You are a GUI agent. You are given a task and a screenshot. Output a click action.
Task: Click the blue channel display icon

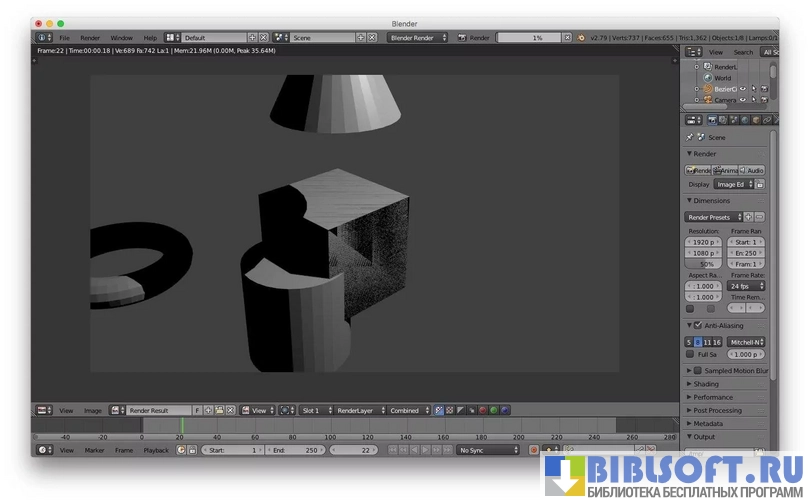coord(505,410)
